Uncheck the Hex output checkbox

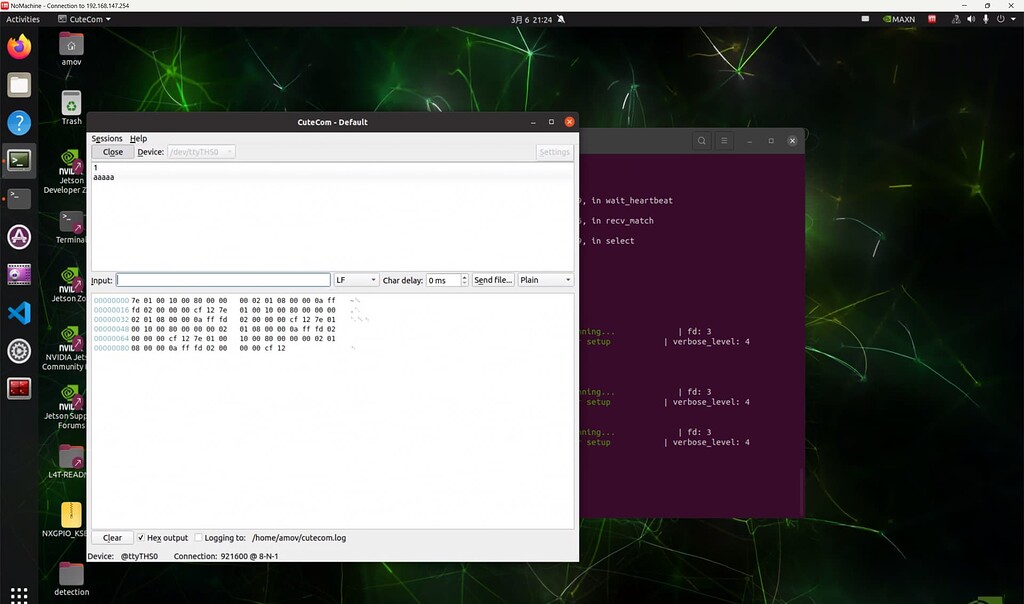(x=141, y=537)
